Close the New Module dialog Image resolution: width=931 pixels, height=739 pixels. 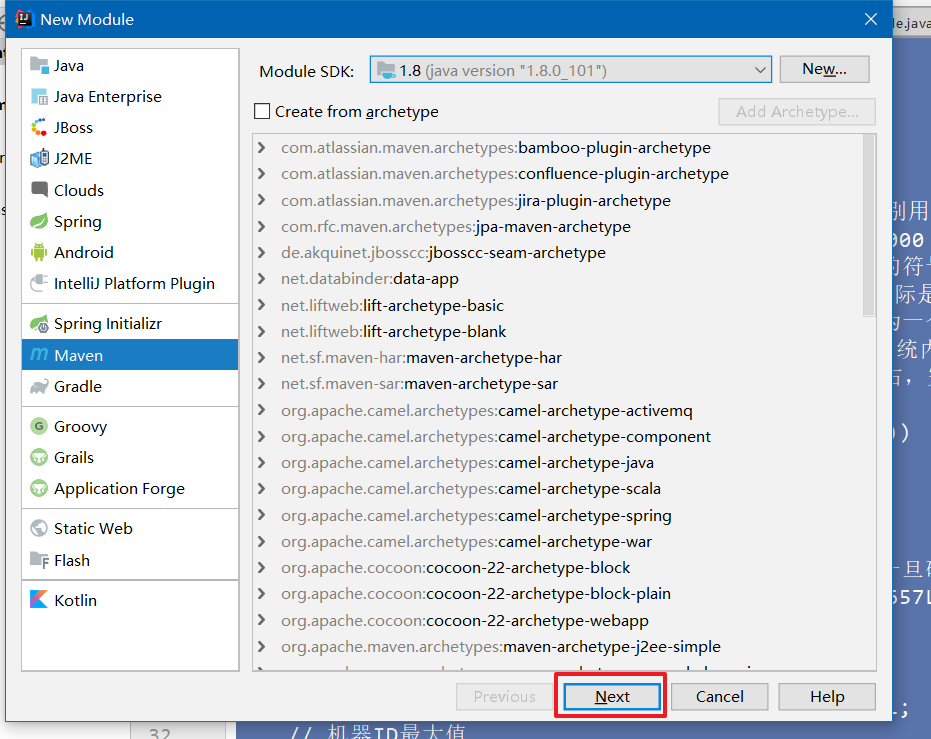point(870,19)
